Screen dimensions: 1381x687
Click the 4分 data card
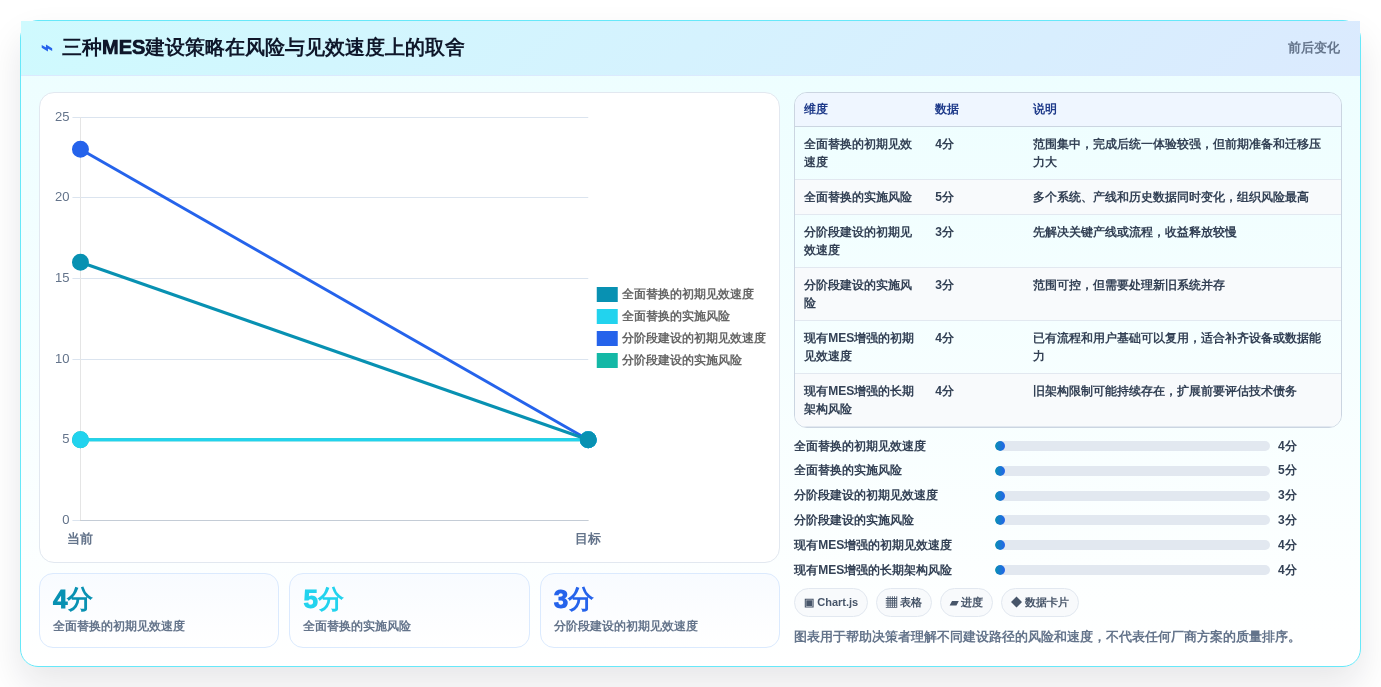click(x=159, y=610)
